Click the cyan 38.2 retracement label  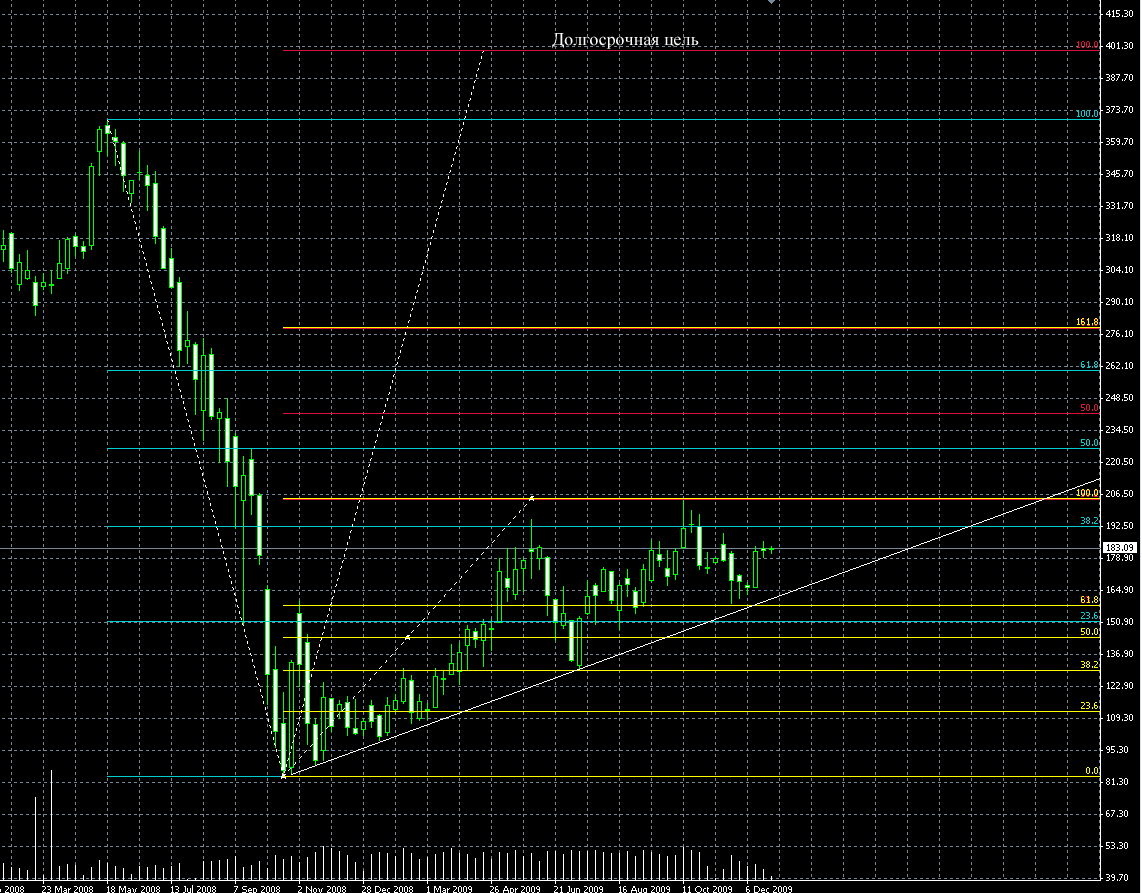[1089, 522]
